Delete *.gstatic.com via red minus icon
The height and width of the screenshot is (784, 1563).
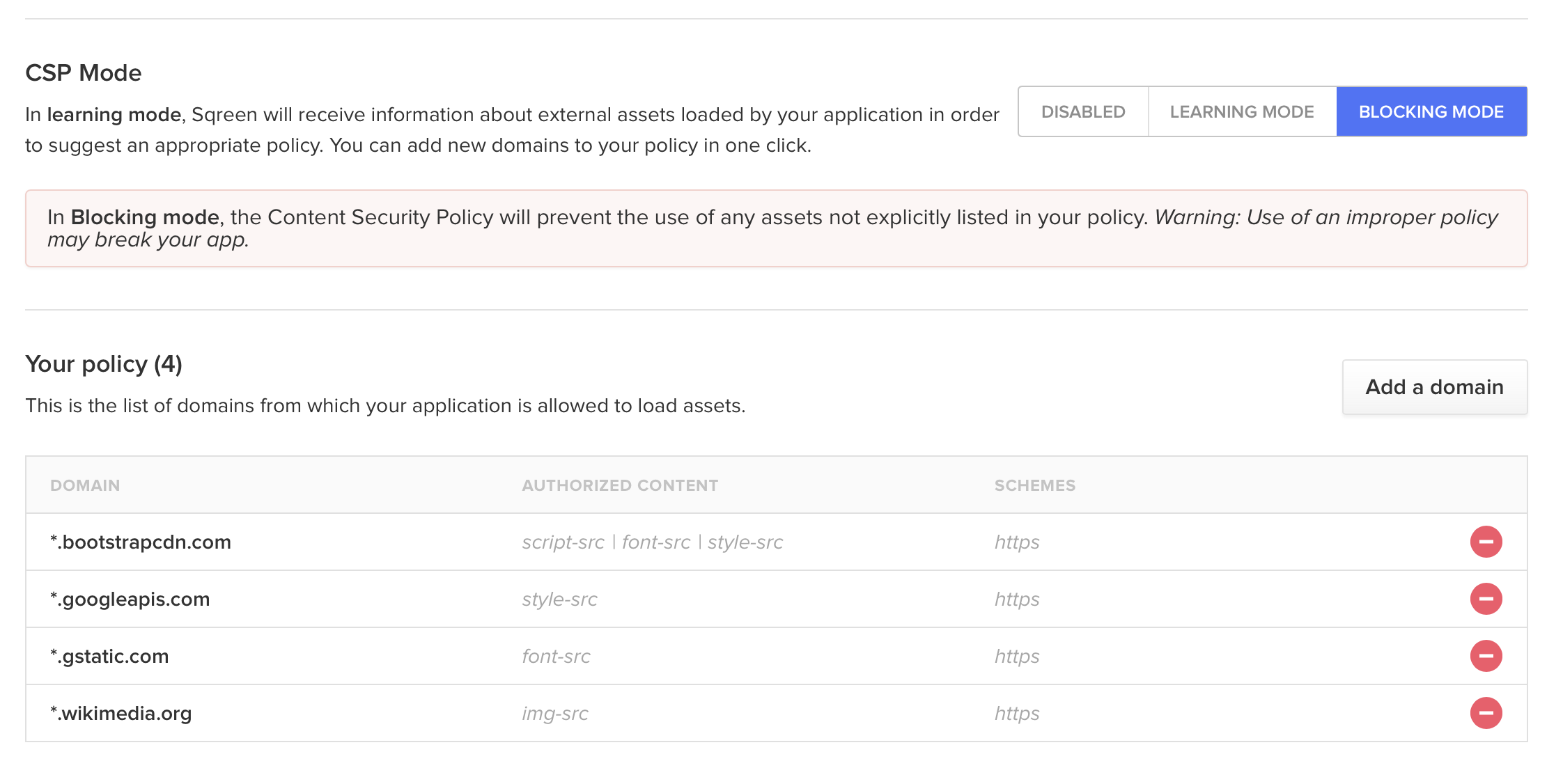pyautogui.click(x=1486, y=656)
